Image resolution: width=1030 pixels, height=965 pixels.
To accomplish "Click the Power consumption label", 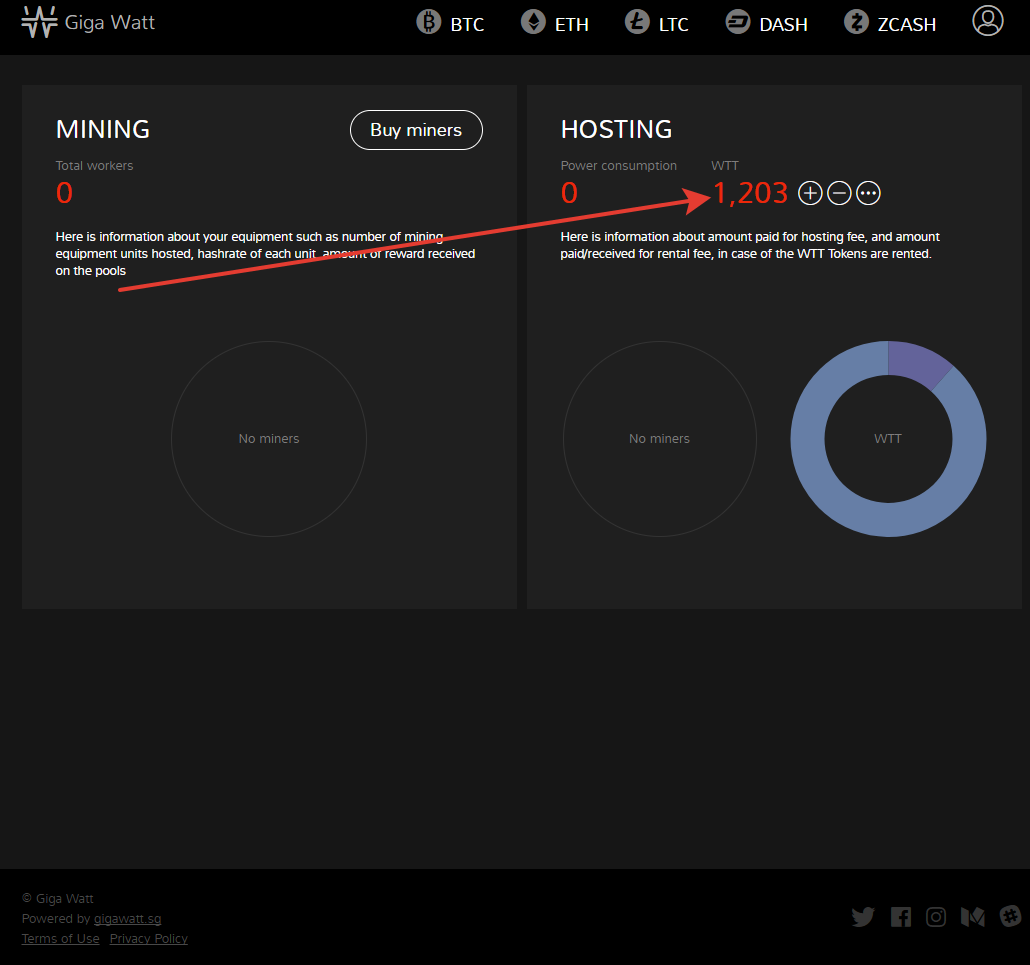I will click(618, 166).
